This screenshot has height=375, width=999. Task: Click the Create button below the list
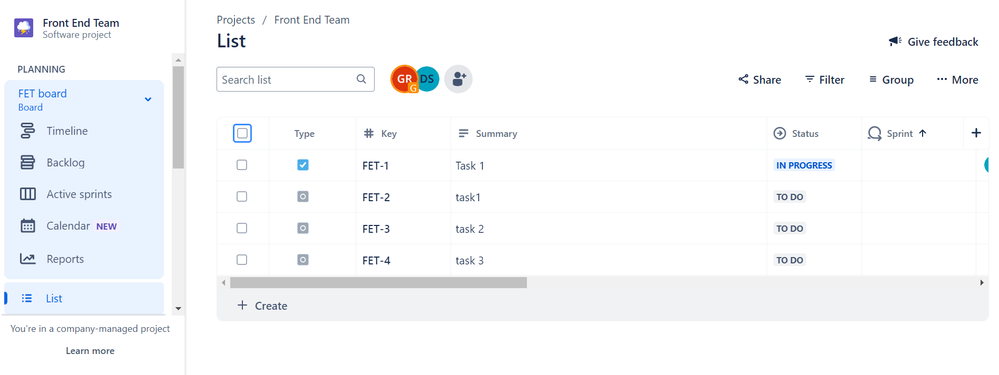coord(262,306)
